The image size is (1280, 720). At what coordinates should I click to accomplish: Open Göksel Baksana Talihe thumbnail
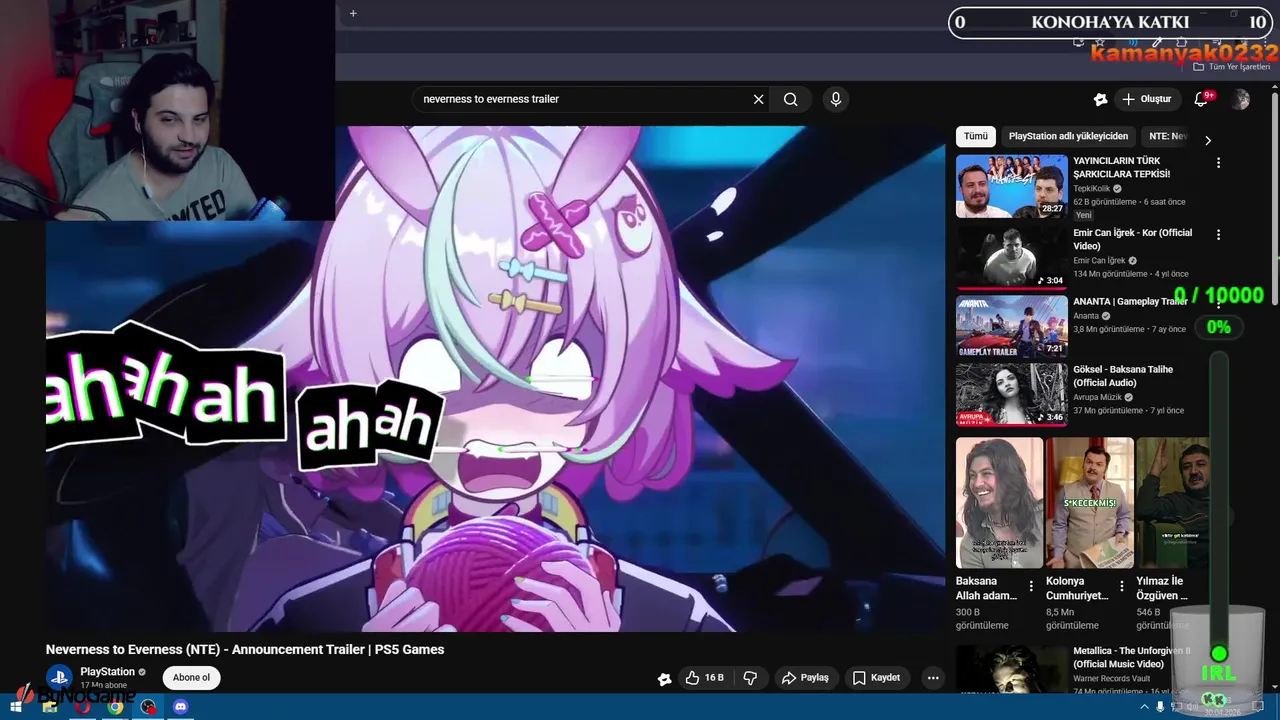point(1012,394)
